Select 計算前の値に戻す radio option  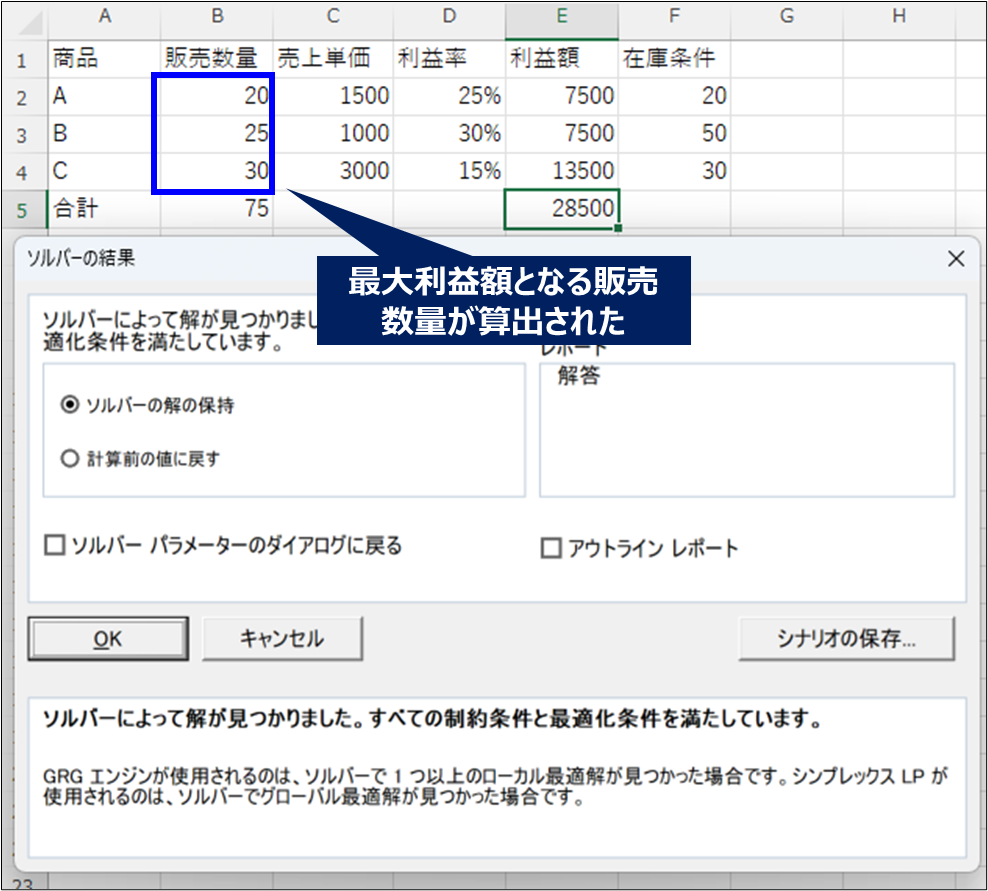click(x=70, y=459)
